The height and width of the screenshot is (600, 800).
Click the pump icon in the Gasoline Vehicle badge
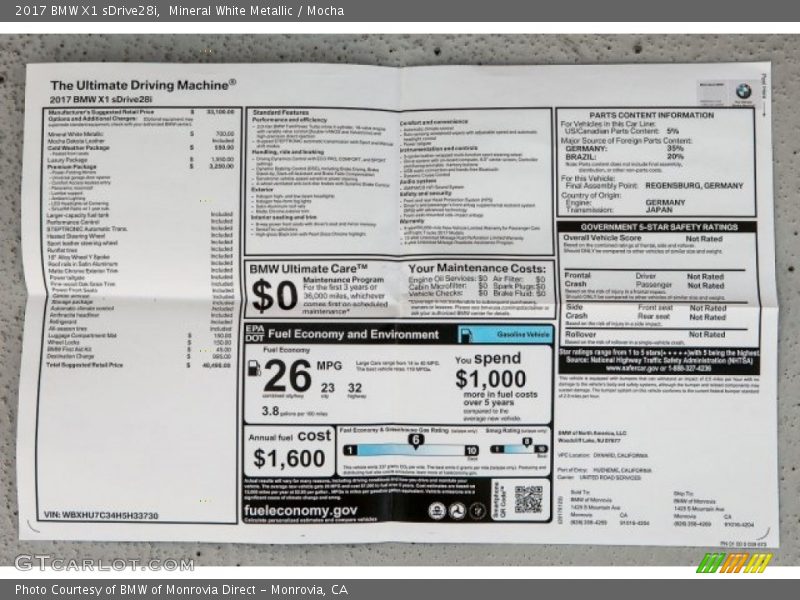(465, 335)
